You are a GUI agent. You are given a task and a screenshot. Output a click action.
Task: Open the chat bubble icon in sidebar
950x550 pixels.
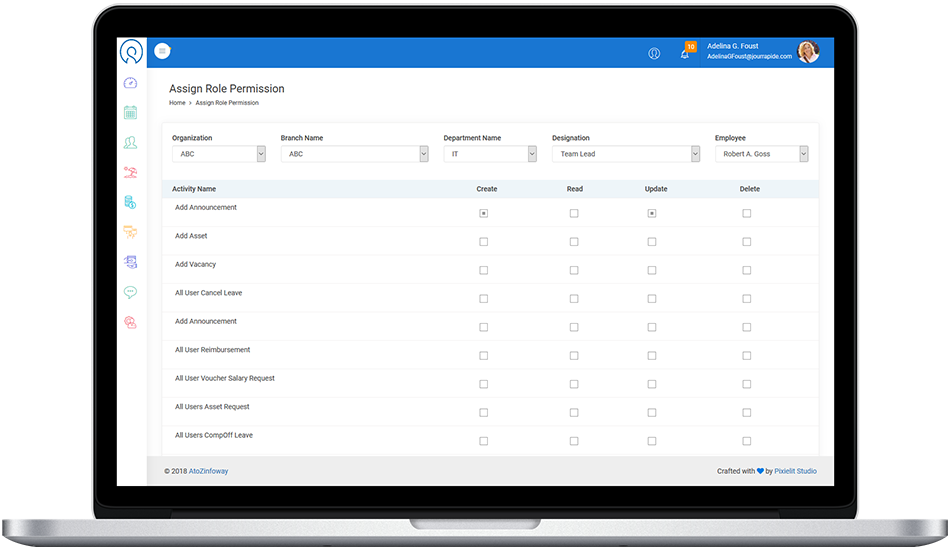point(130,292)
